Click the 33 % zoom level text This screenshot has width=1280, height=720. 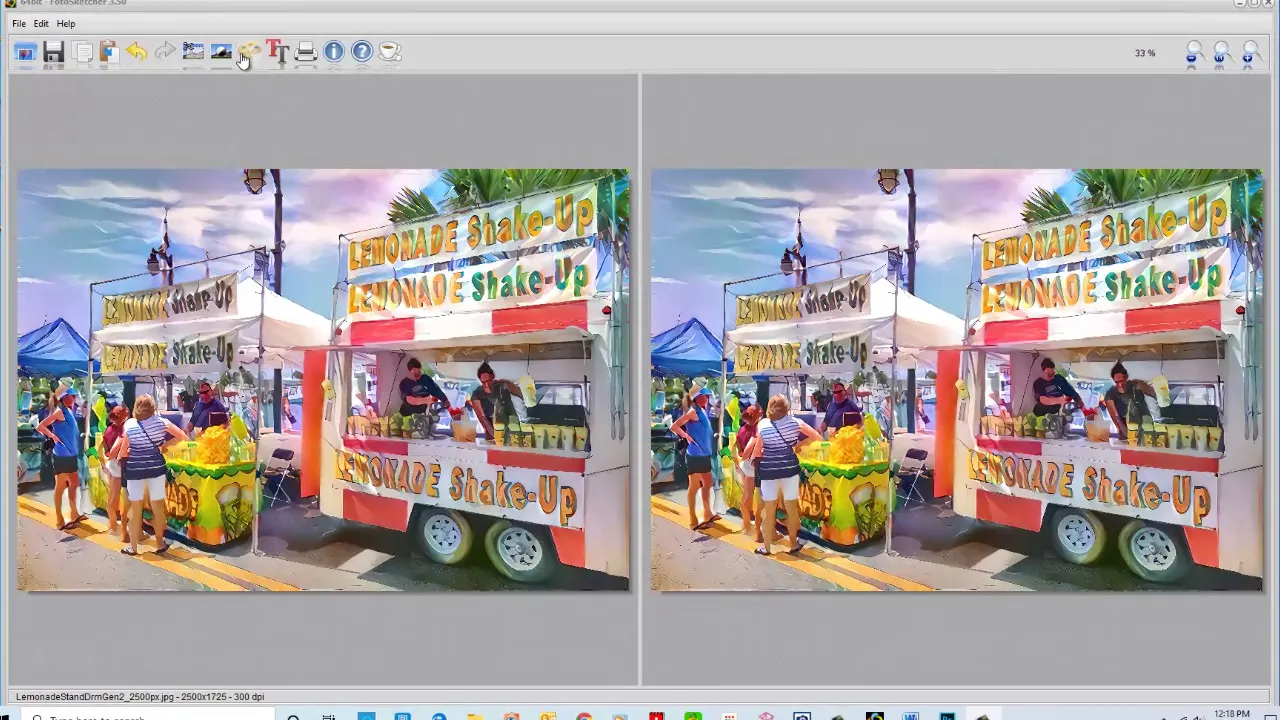click(1145, 53)
